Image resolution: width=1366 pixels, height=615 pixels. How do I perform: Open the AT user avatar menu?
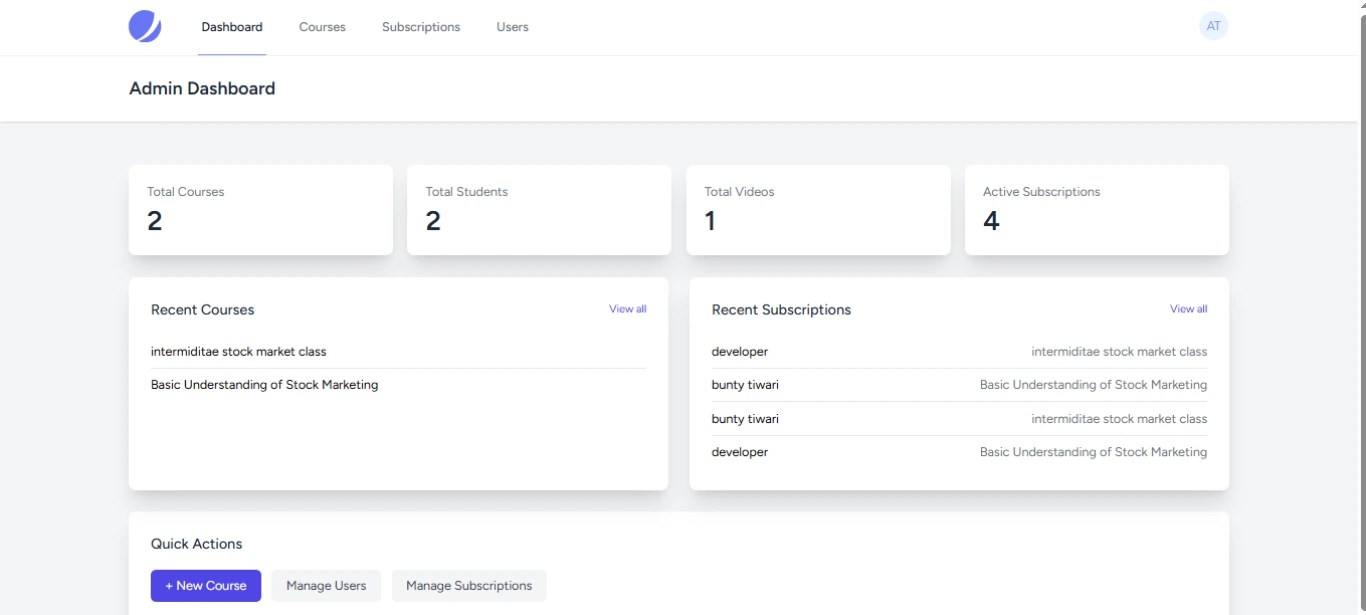(1213, 26)
